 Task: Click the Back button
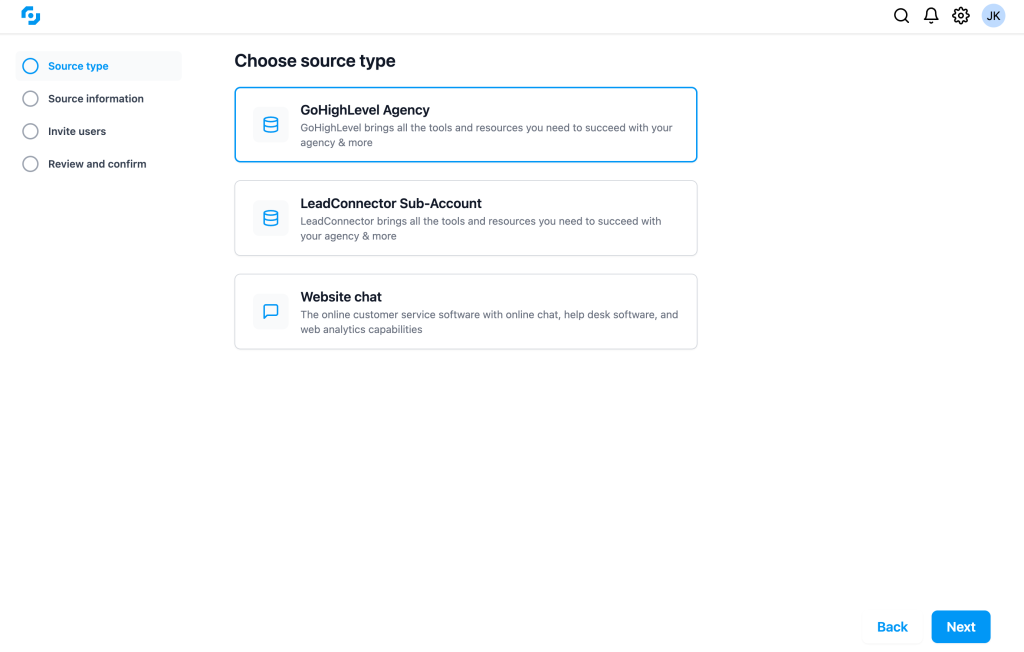point(892,627)
